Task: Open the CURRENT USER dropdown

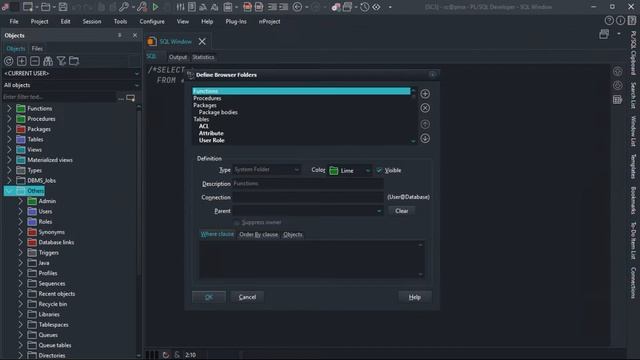Action: (137, 73)
